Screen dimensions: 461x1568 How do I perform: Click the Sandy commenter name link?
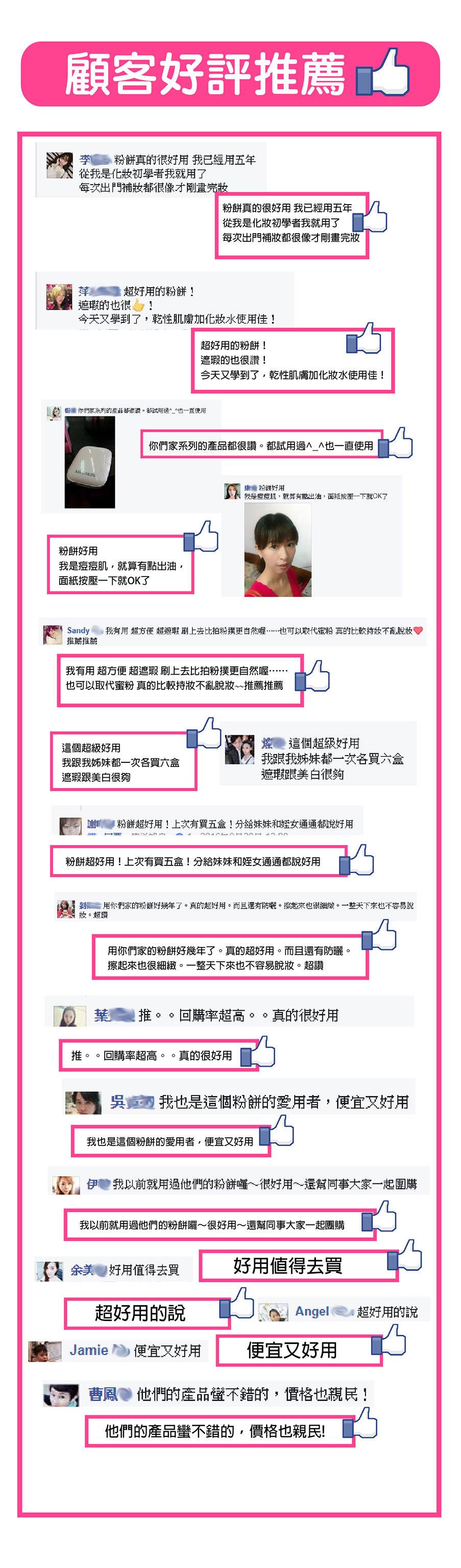coord(78,630)
